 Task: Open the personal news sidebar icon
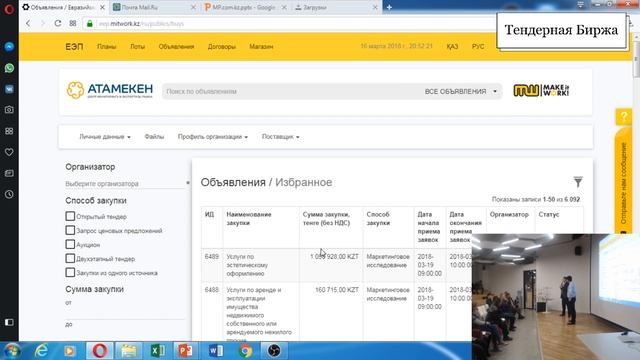pyautogui.click(x=9, y=173)
